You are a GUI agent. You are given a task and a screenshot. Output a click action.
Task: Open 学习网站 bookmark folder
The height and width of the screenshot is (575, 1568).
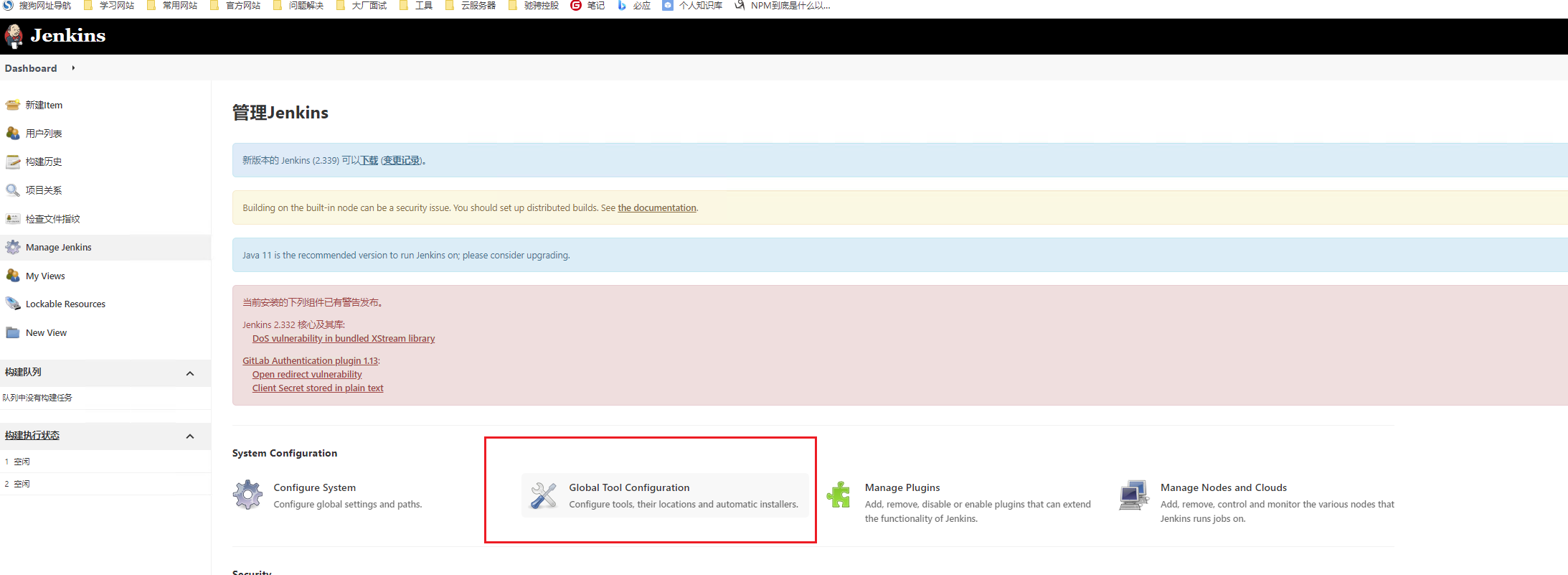[x=109, y=6]
